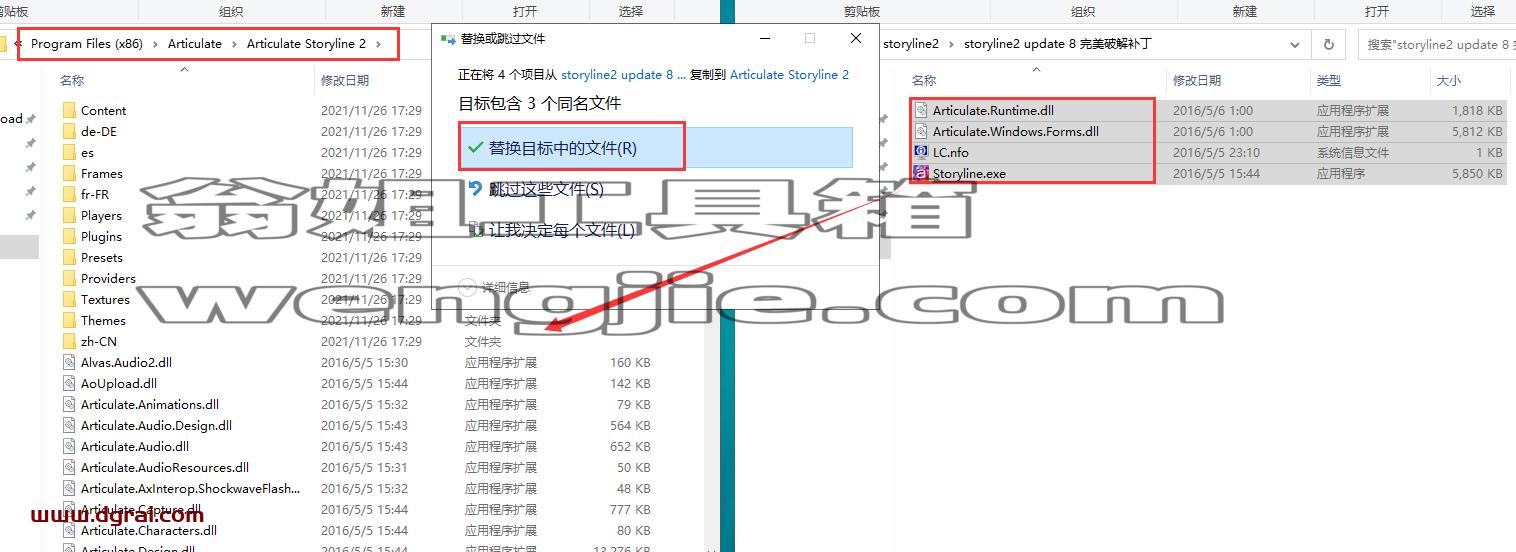Click the es folder icon

point(69,152)
